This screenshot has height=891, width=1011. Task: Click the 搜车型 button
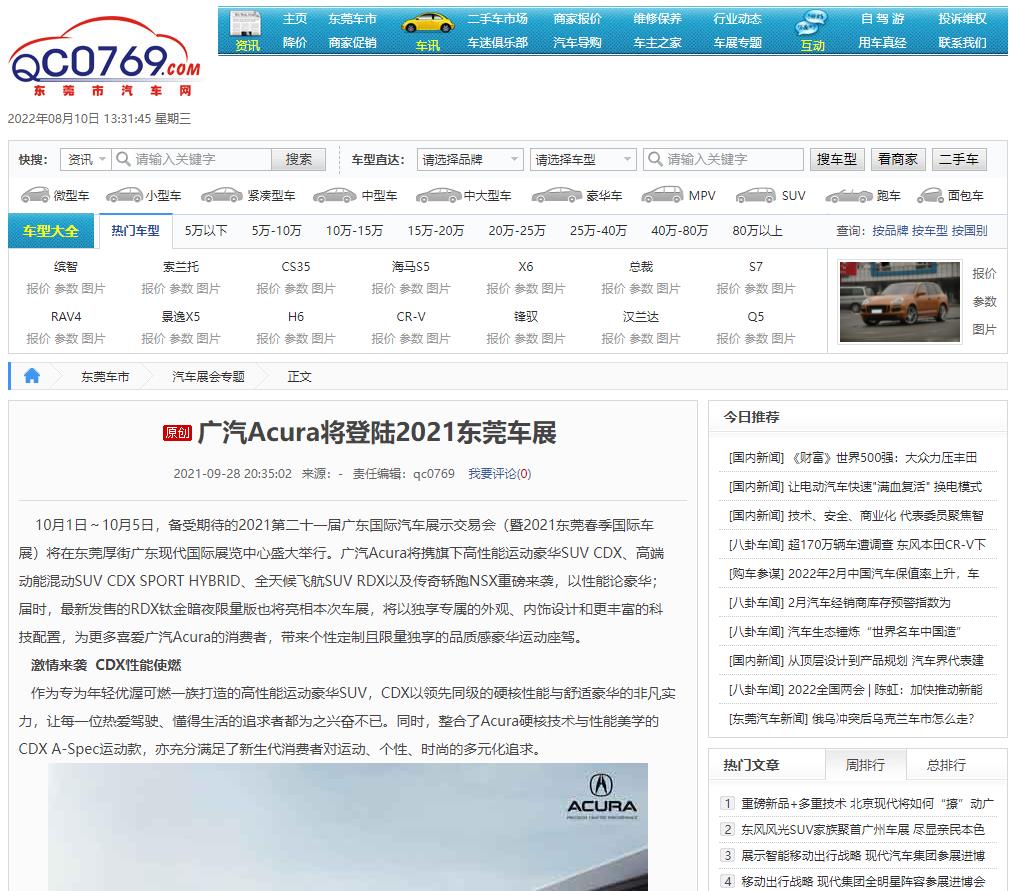click(837, 159)
